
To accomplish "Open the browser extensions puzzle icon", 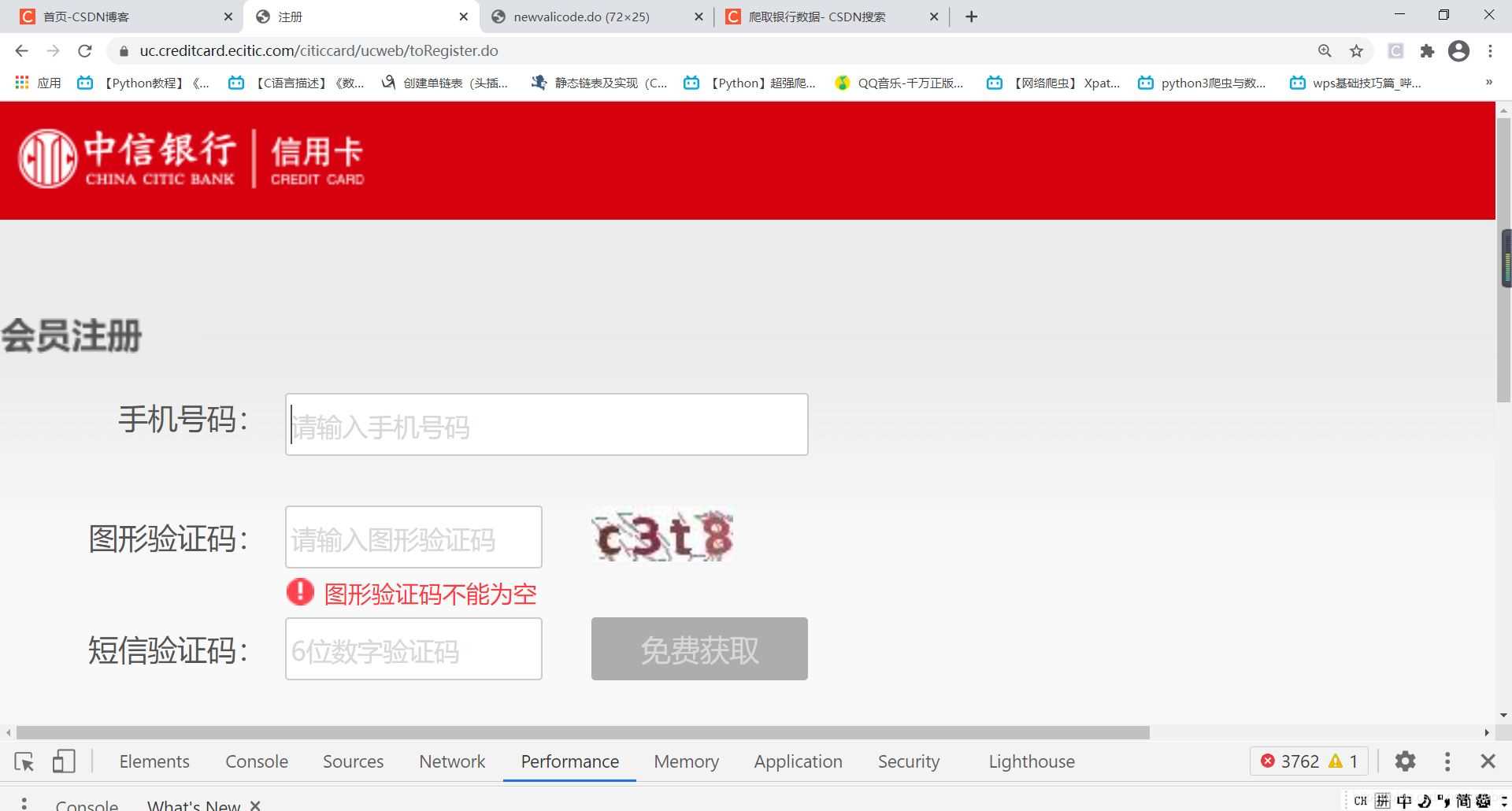I will tap(1427, 50).
